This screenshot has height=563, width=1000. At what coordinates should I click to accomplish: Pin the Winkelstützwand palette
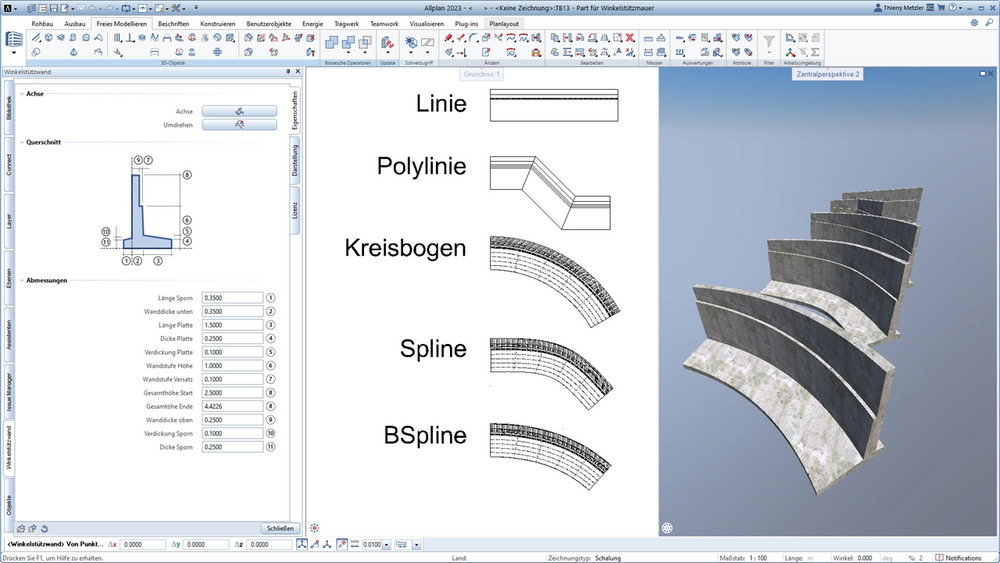[288, 71]
